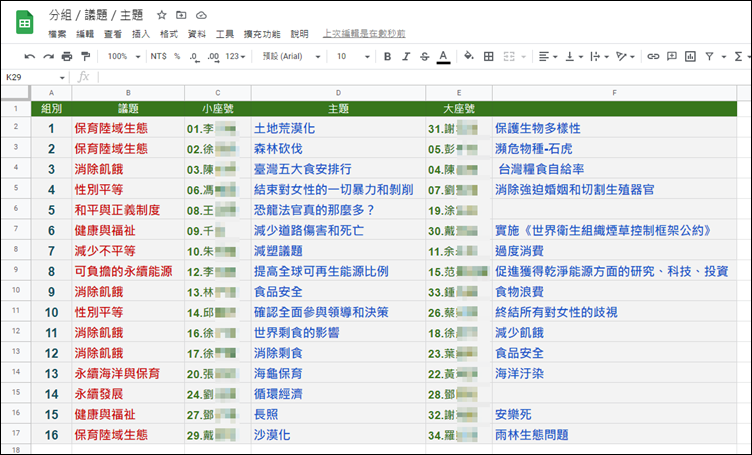752x455 pixels.
Task: Select cell 恐龍法官真的那麼多？
Action: (x=338, y=210)
